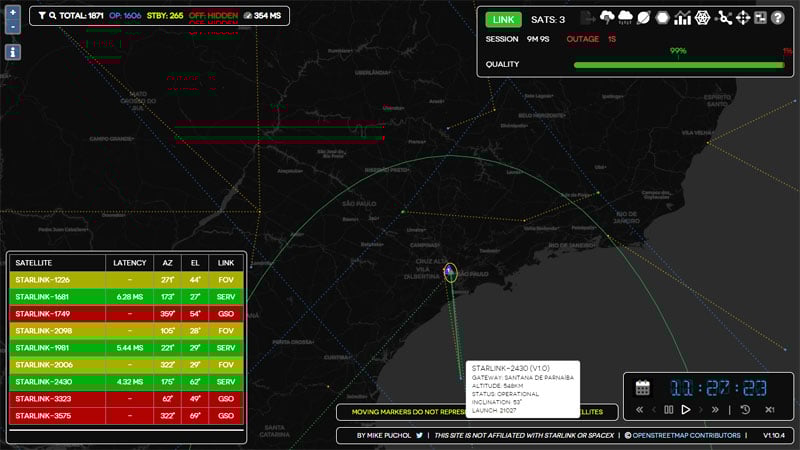800x450 pixels.
Task: Click the connected nodes network icon
Action: coord(723,18)
